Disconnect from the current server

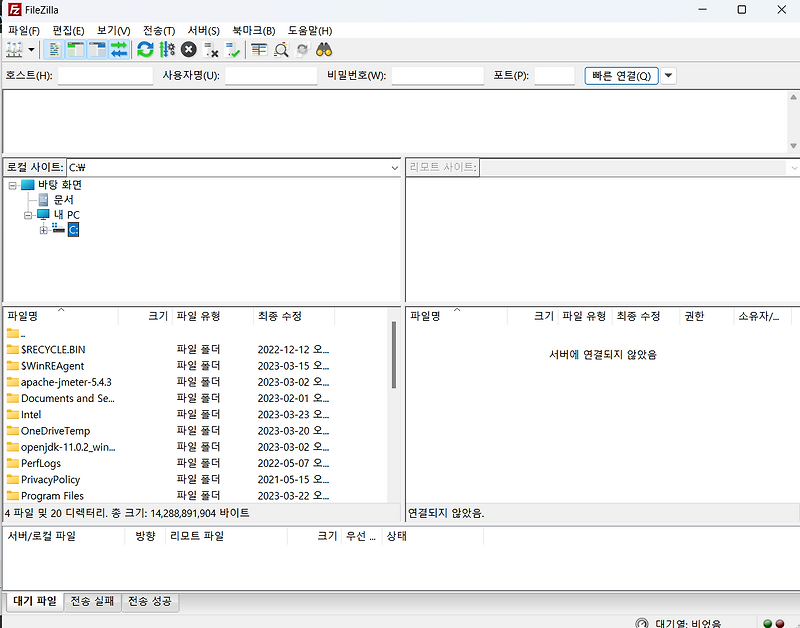(x=211, y=49)
